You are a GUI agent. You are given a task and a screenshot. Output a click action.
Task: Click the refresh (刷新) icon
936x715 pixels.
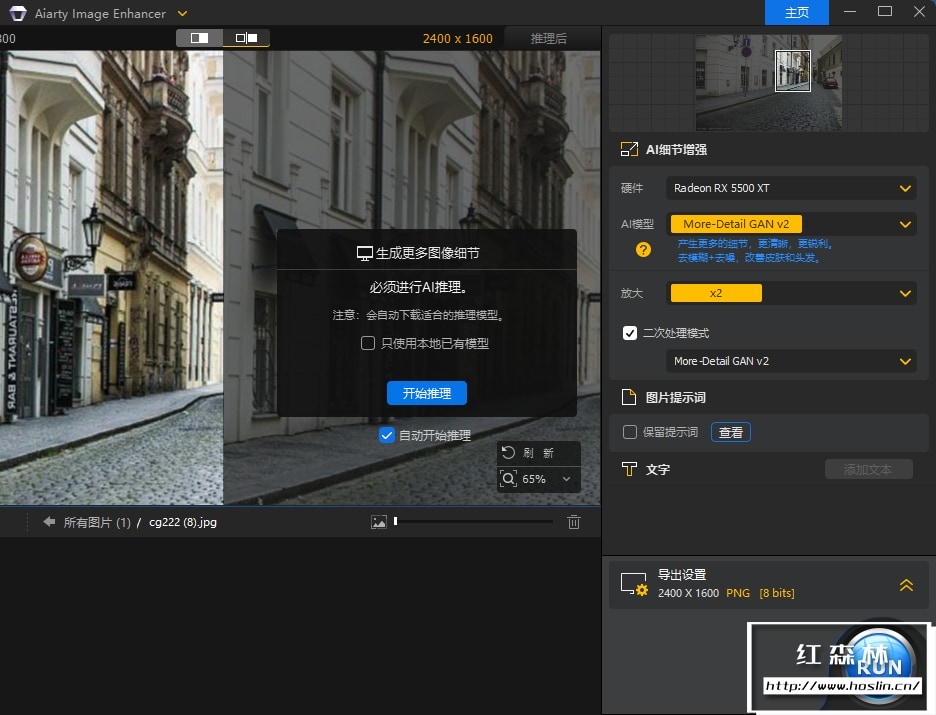509,453
